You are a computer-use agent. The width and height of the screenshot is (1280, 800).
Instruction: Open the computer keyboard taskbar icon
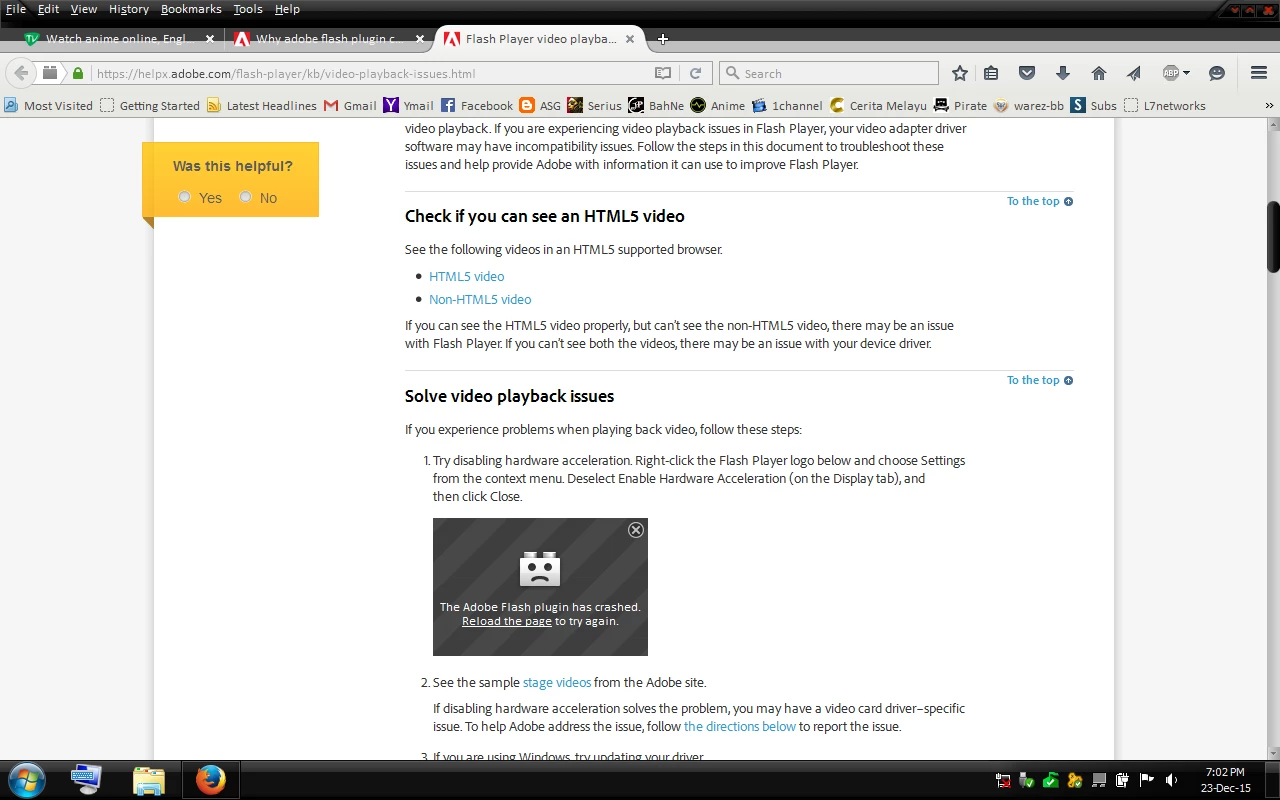point(87,779)
